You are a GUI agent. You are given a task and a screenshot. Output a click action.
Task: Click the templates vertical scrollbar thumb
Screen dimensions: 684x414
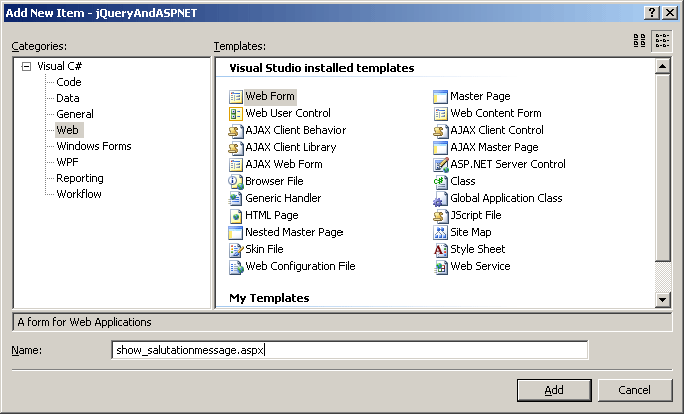663,168
